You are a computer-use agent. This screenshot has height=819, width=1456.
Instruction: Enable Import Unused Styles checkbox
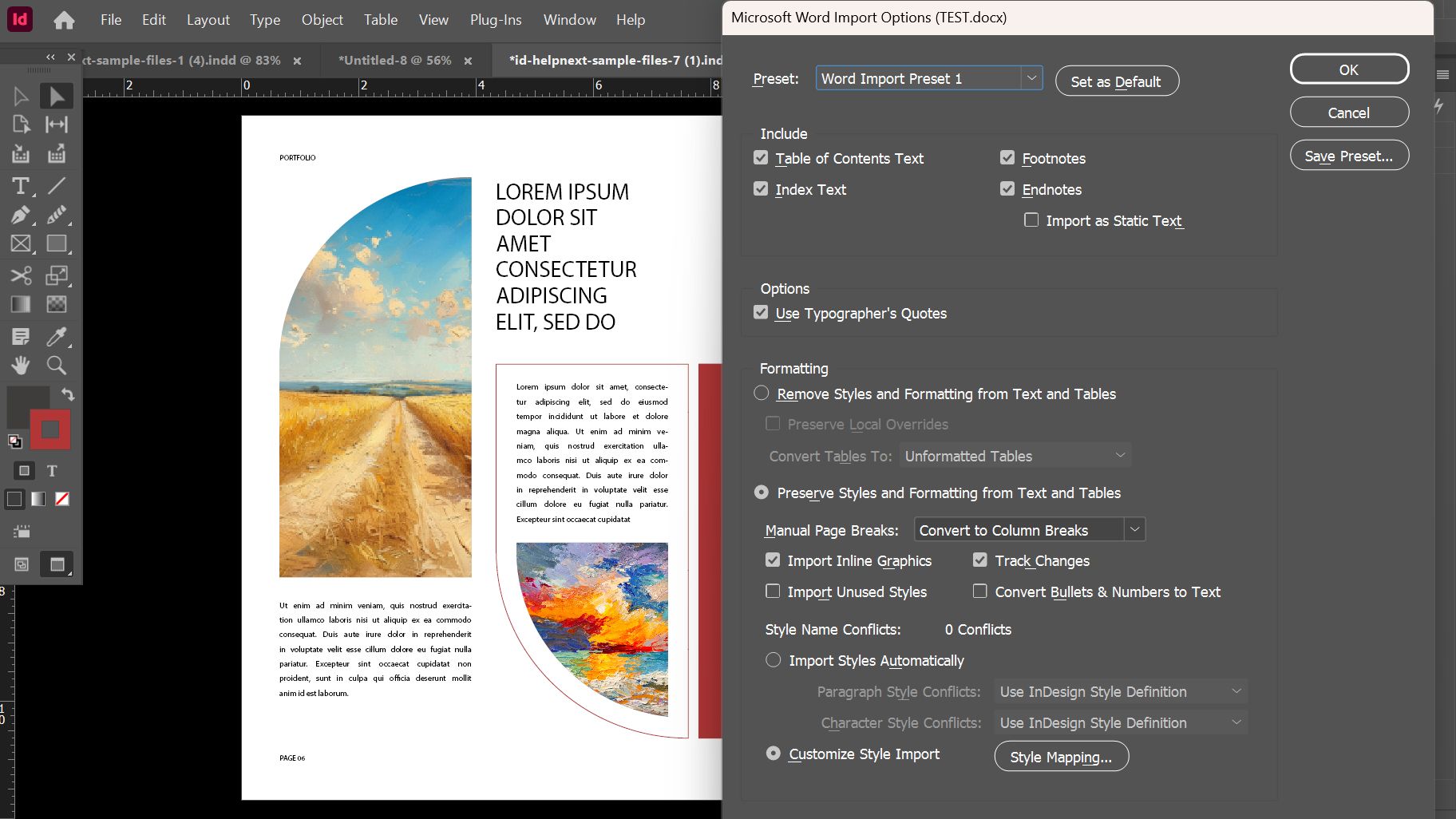pos(773,591)
